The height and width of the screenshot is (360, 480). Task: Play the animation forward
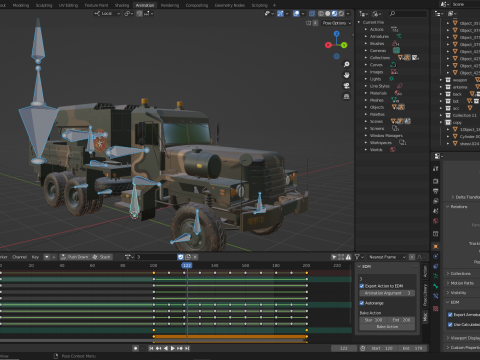pyautogui.click(x=173, y=348)
